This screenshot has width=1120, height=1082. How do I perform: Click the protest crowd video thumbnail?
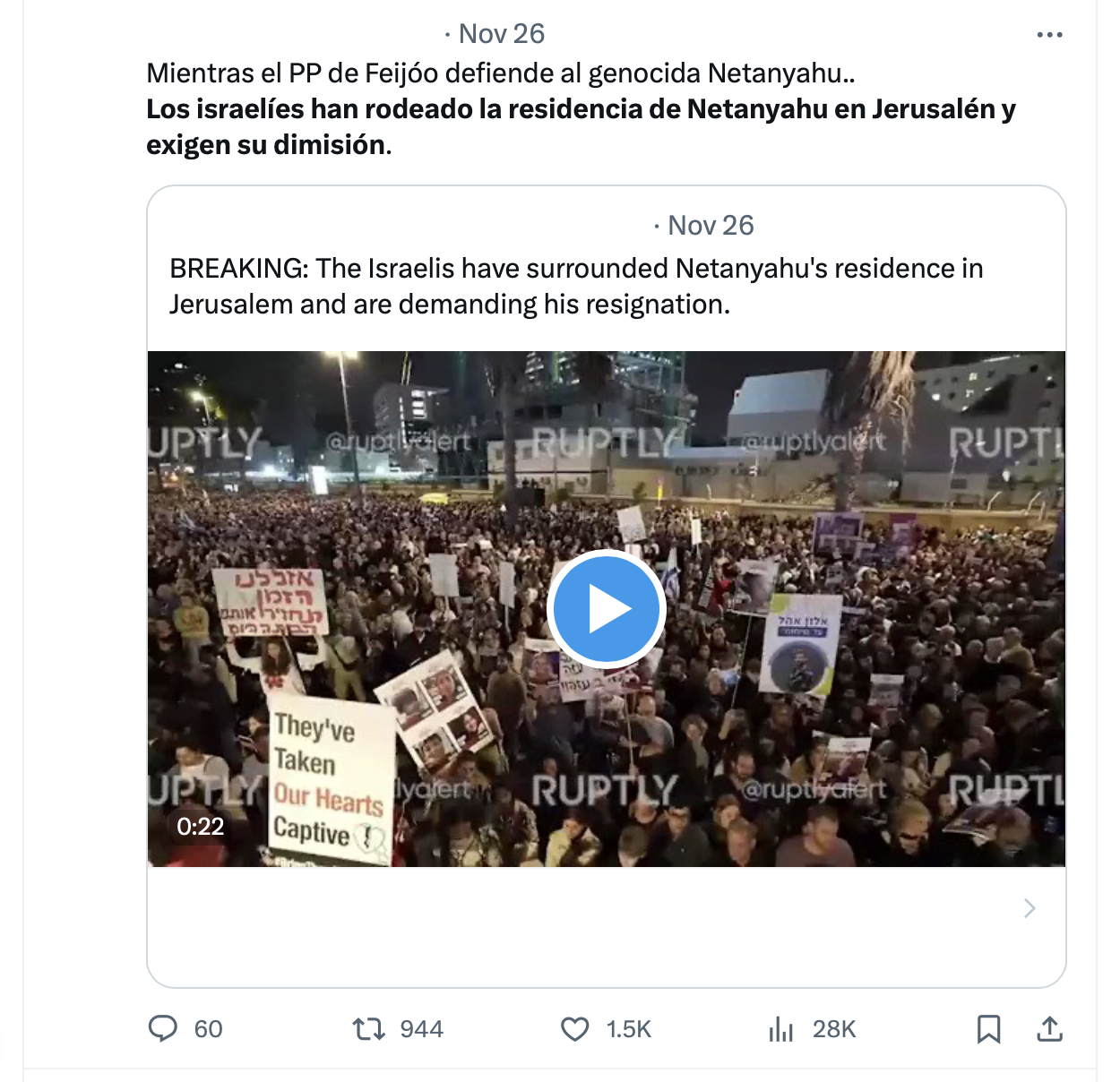pos(607,609)
